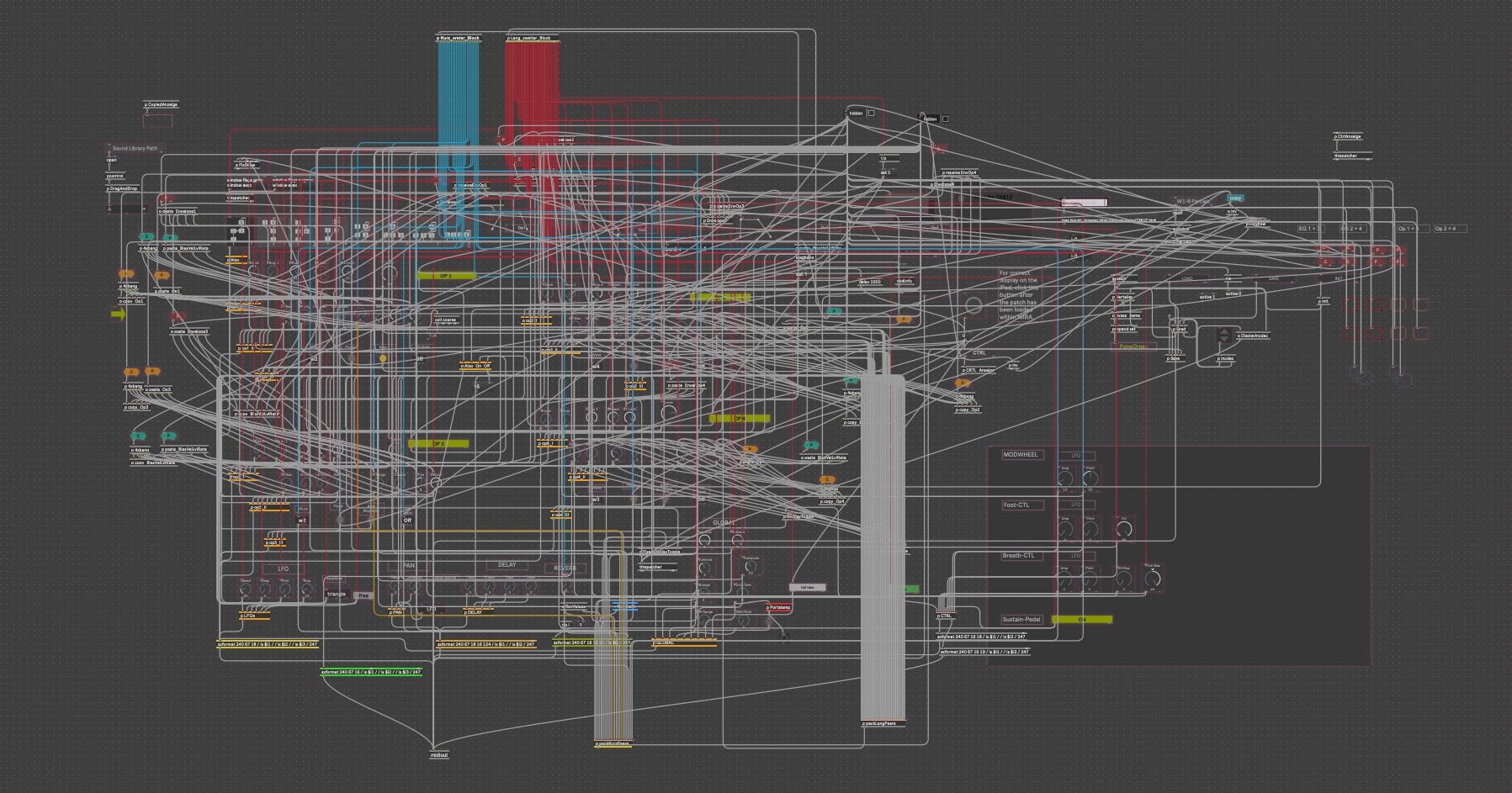Click the green arrow icon at left

click(x=118, y=314)
